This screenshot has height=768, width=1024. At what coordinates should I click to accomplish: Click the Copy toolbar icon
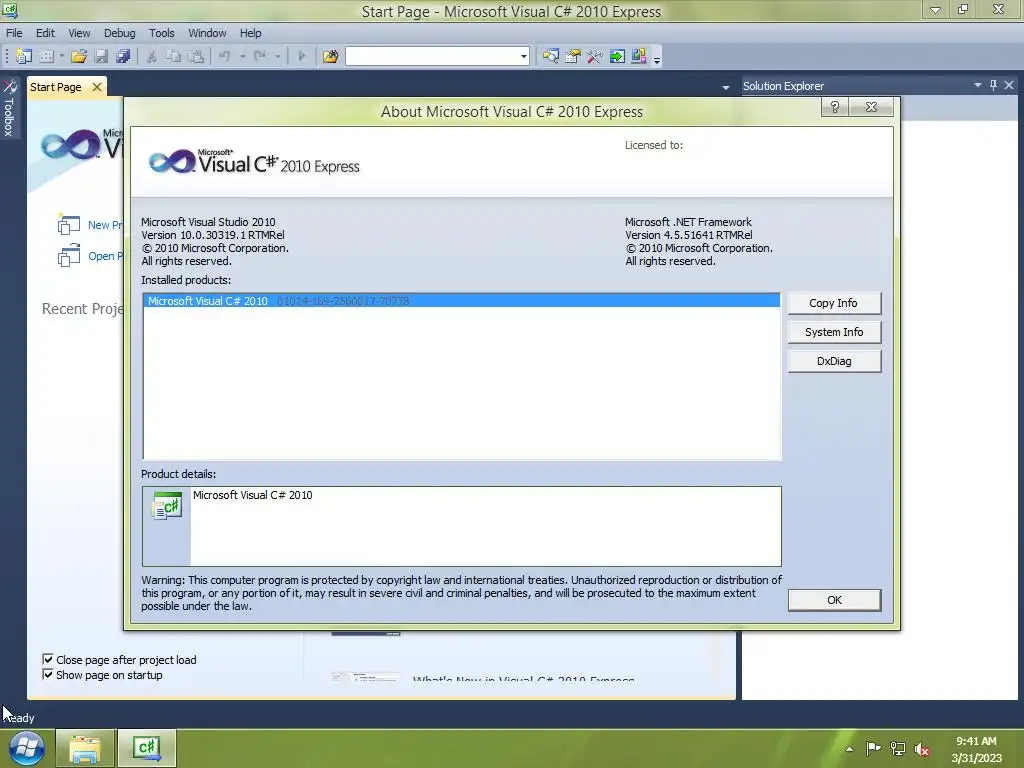pos(173,56)
